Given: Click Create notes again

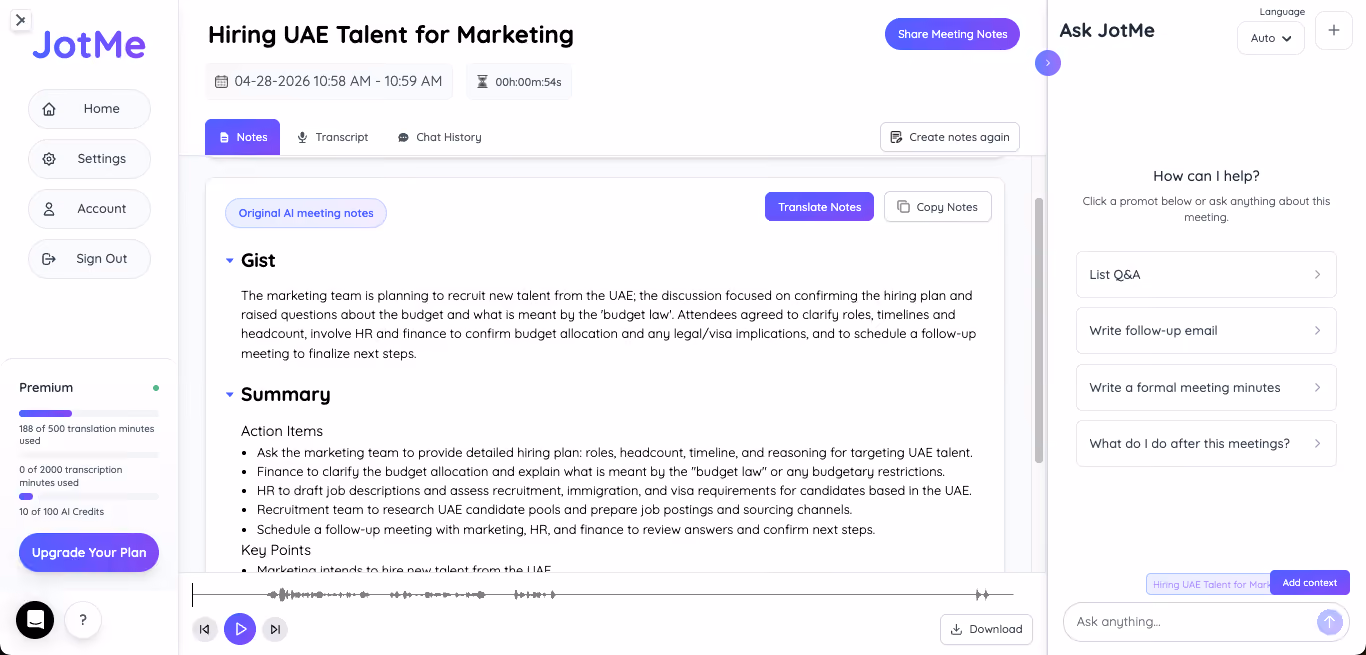Looking at the screenshot, I should click(950, 137).
